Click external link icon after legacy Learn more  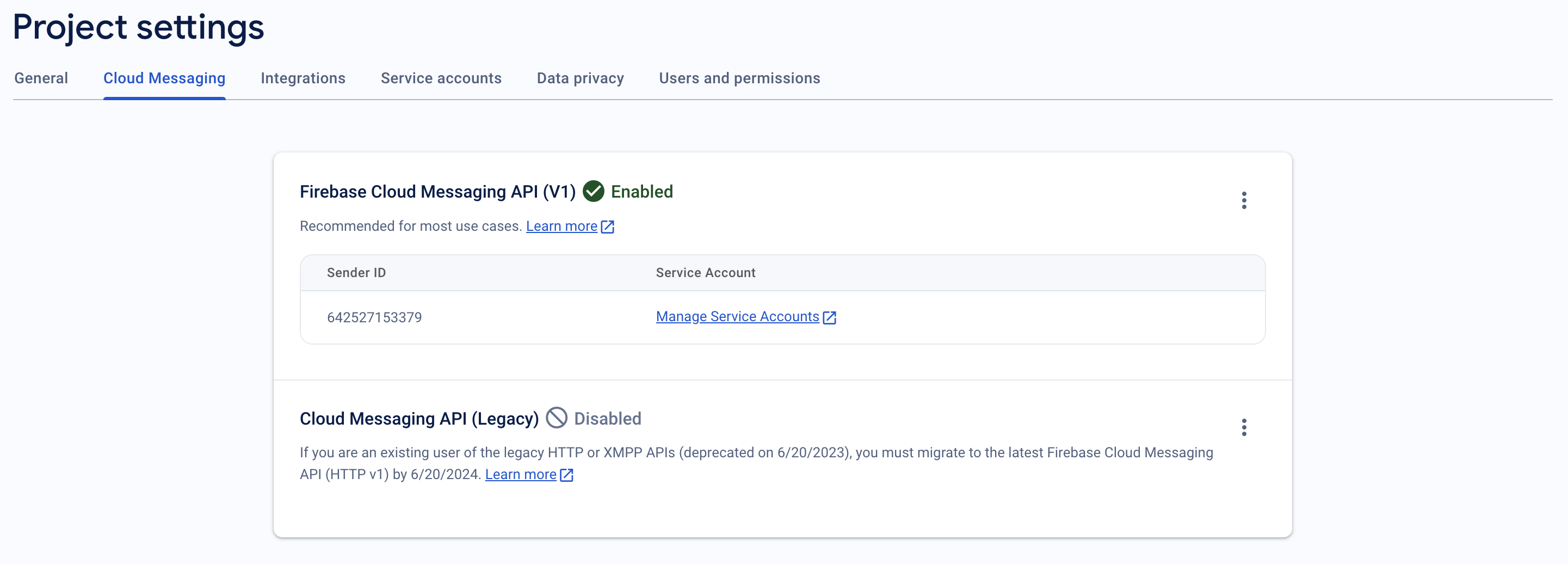point(566,475)
